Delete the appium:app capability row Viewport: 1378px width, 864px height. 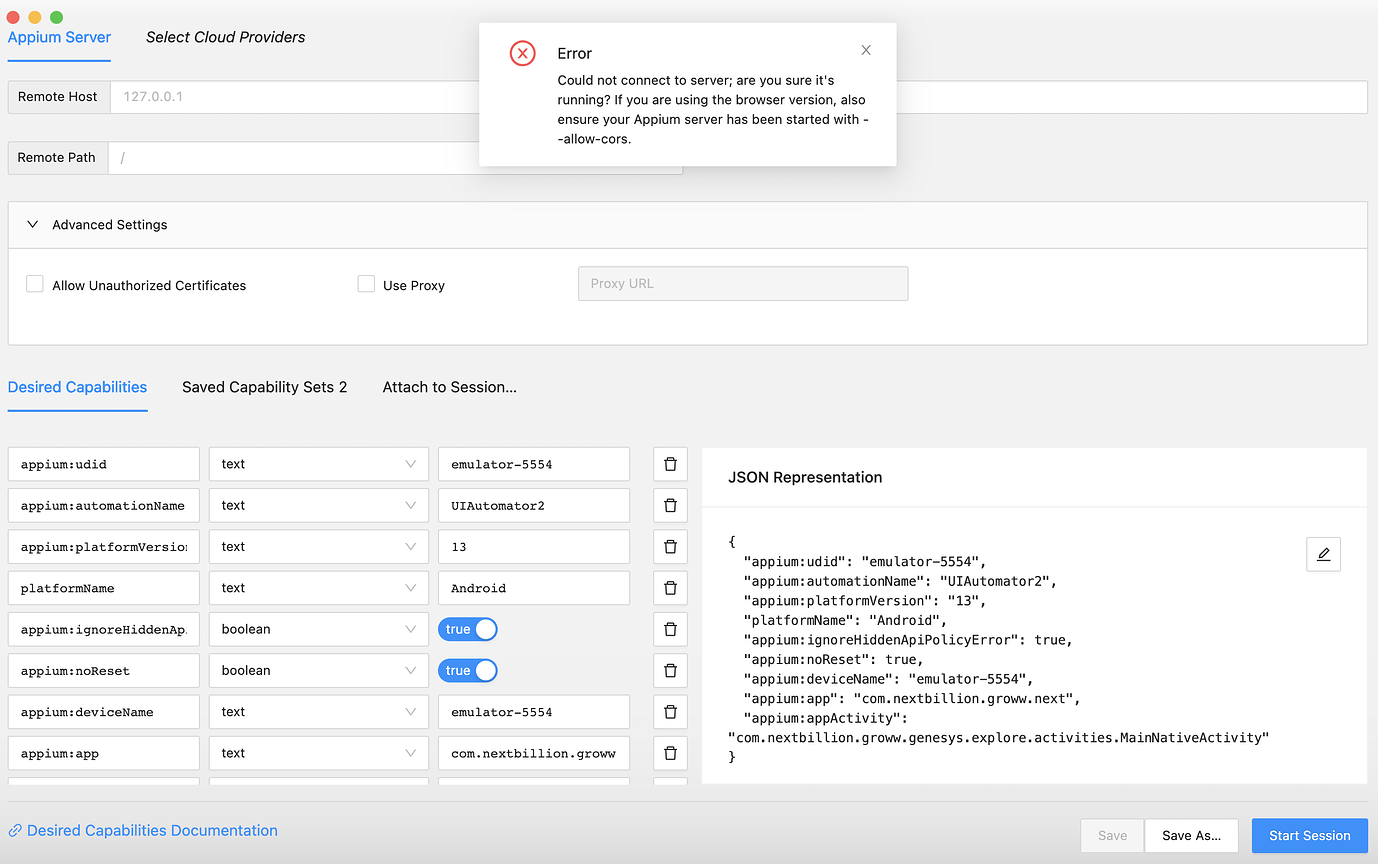pyautogui.click(x=670, y=752)
